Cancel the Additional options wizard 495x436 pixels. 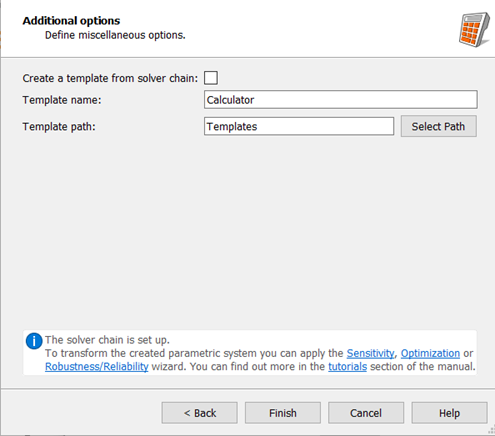click(366, 413)
